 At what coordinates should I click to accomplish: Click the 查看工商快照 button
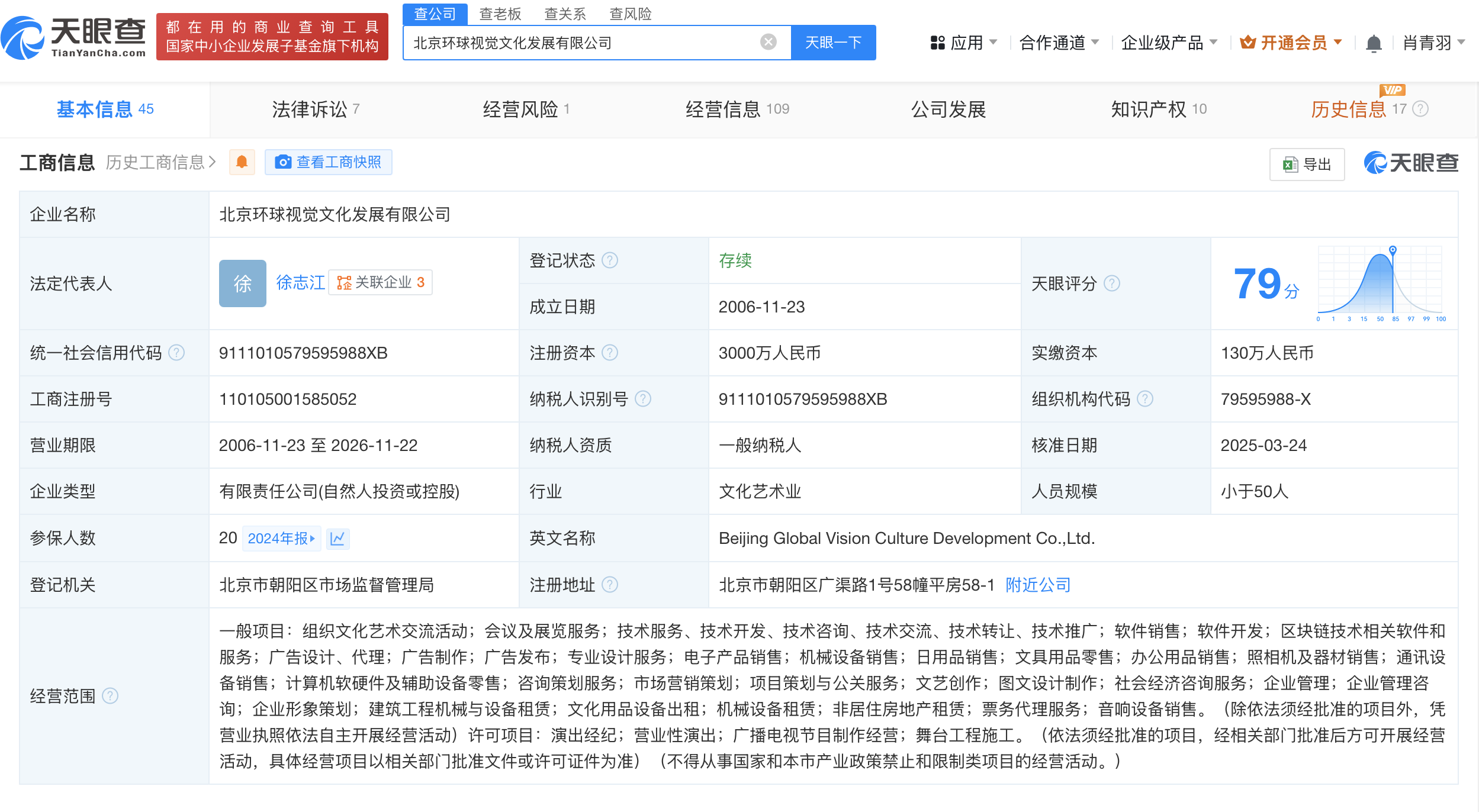point(329,162)
